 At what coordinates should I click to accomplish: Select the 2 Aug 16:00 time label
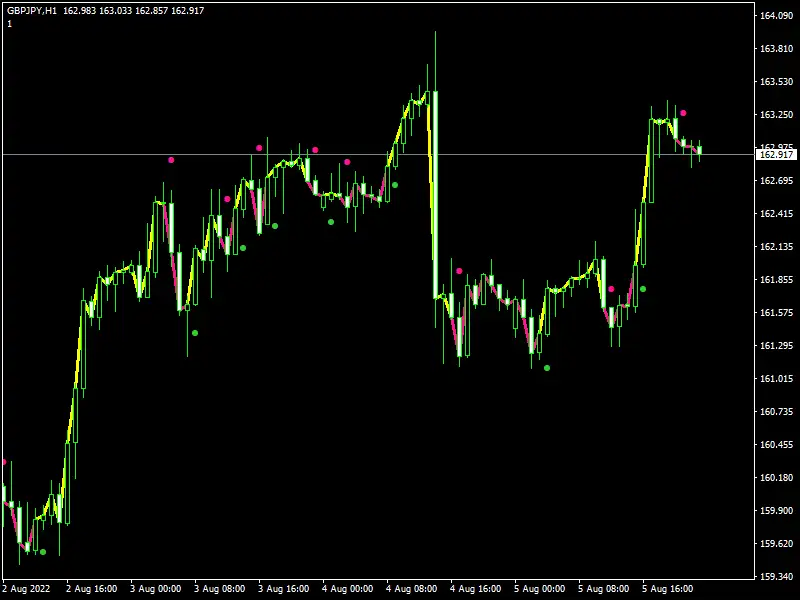[92, 589]
